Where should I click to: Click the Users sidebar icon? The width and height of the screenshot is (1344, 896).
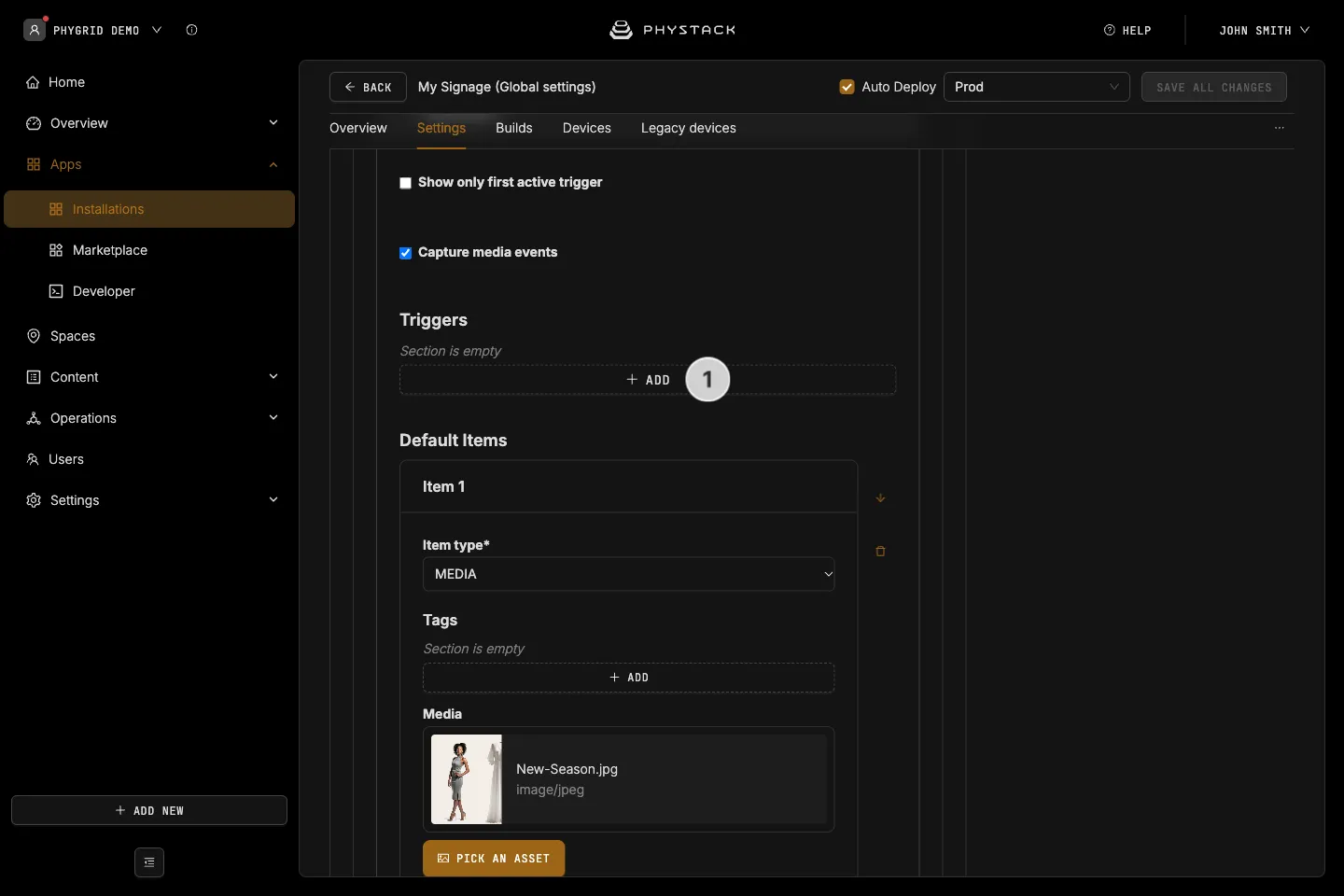point(33,459)
